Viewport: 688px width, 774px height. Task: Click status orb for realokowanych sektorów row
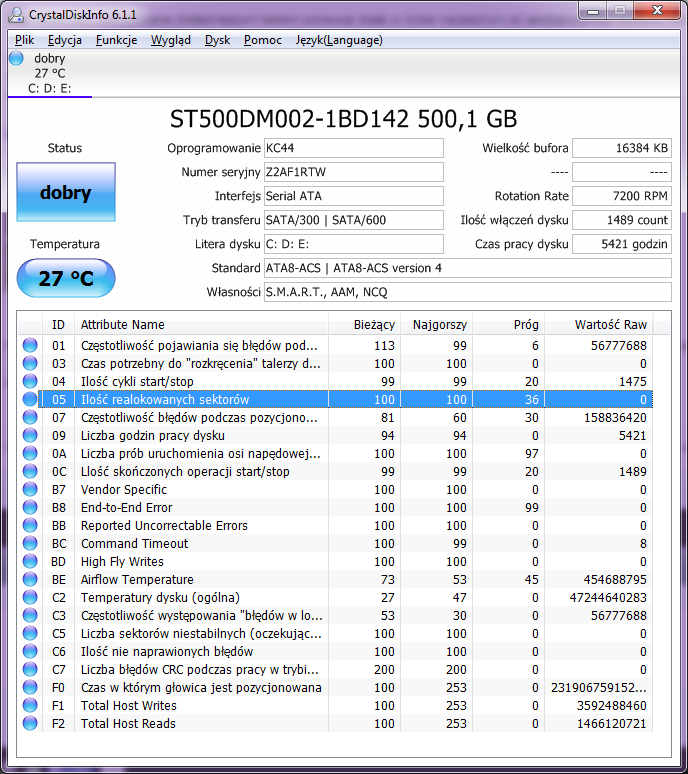[30, 399]
